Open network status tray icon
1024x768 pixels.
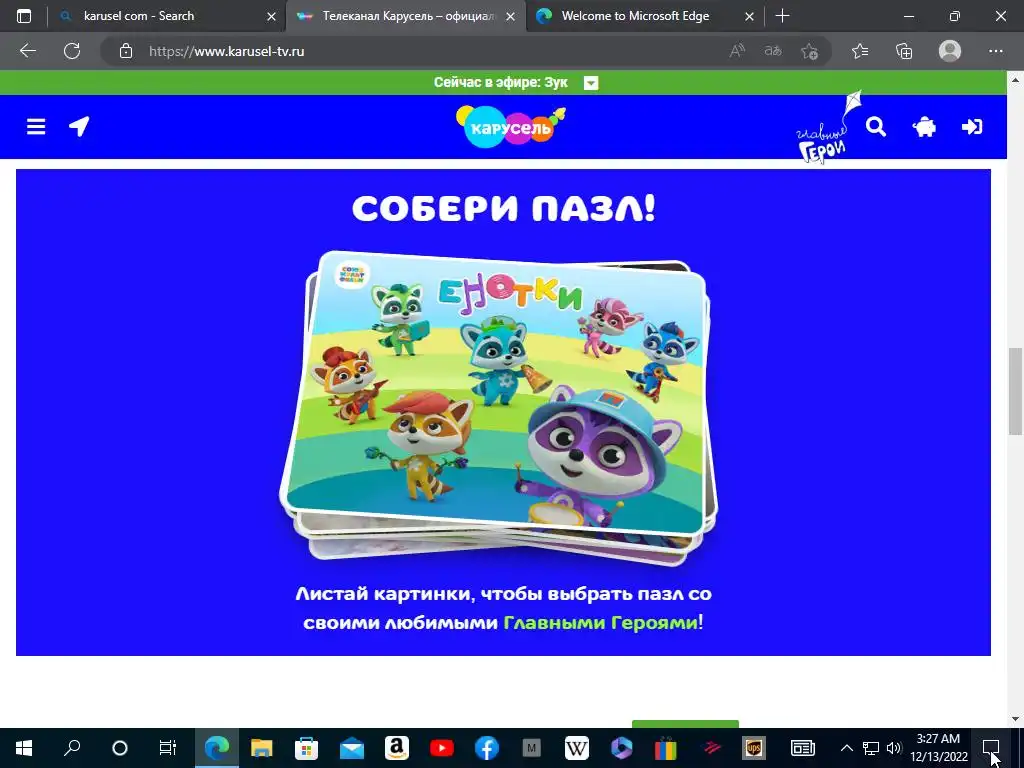(x=871, y=748)
